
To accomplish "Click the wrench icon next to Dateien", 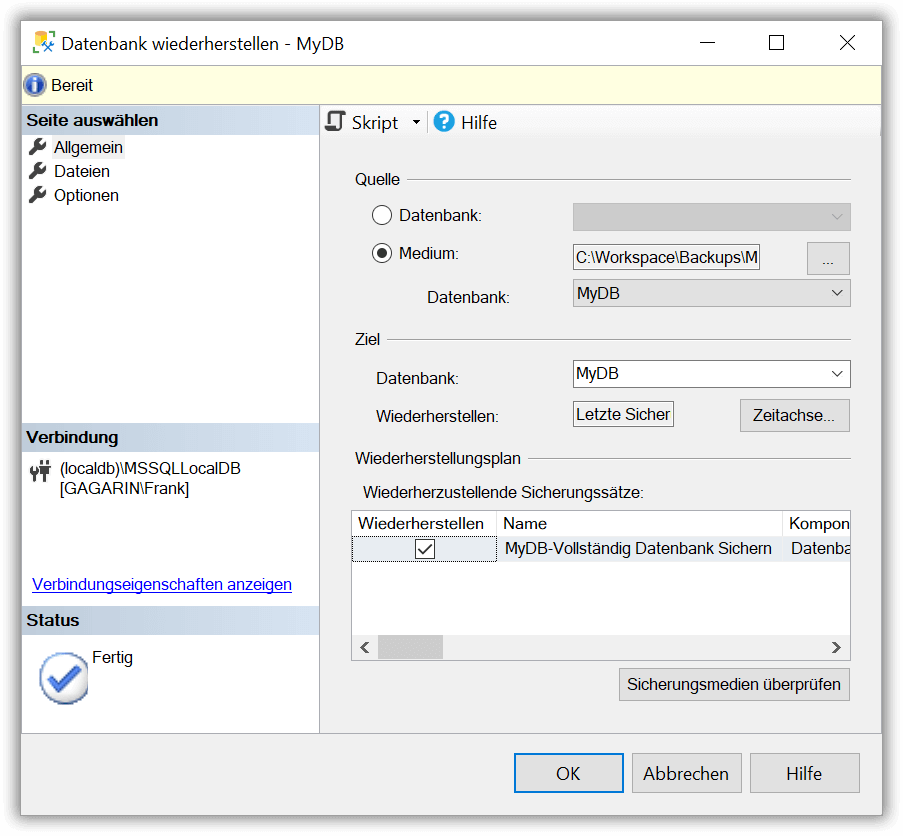I will pyautogui.click(x=37, y=171).
